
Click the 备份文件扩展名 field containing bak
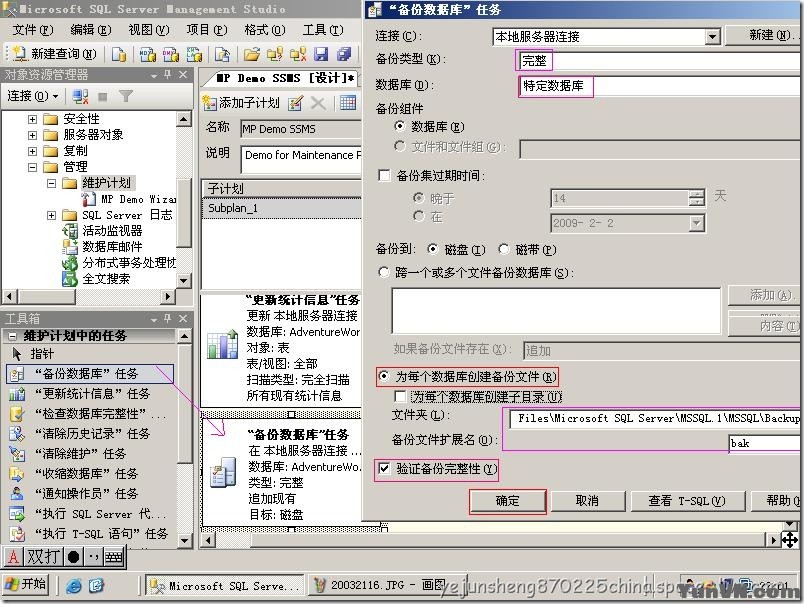pyautogui.click(x=764, y=444)
